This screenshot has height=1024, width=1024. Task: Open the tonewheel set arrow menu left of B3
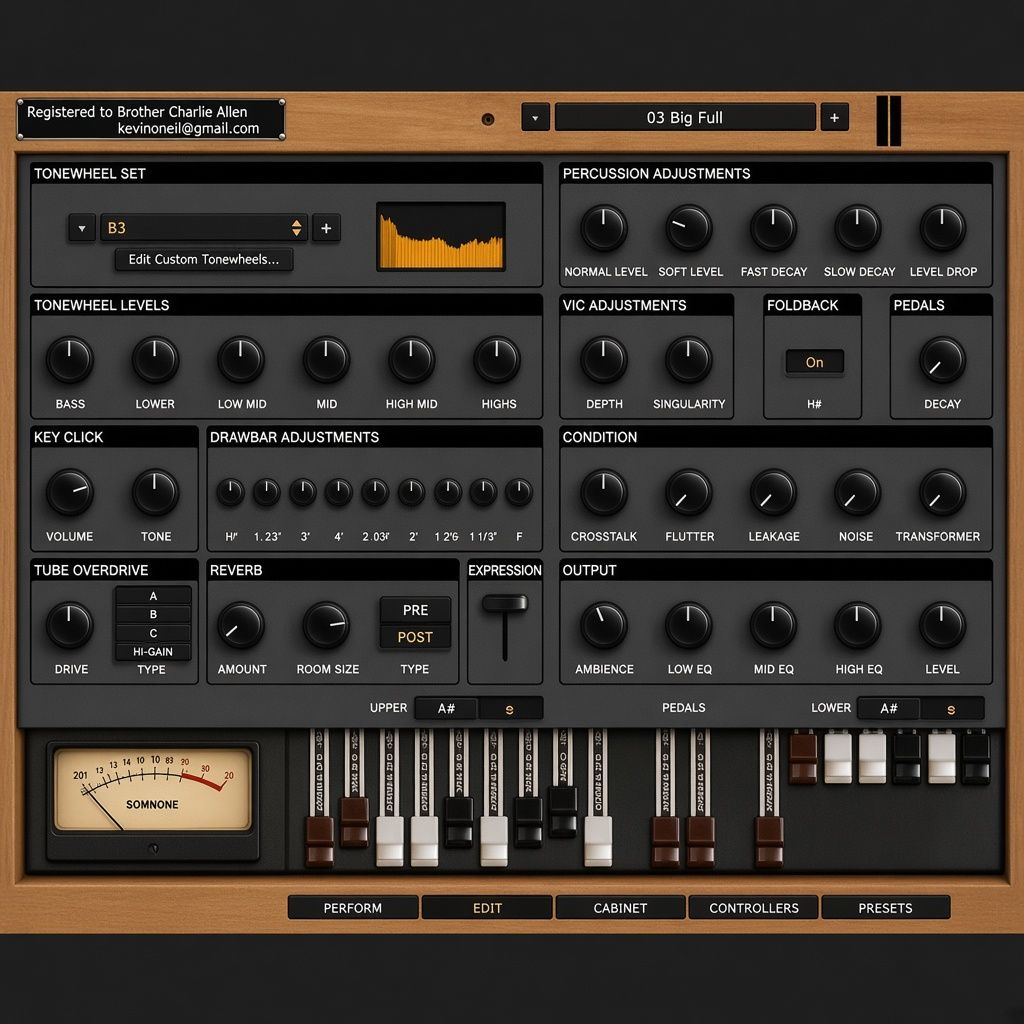[82, 228]
